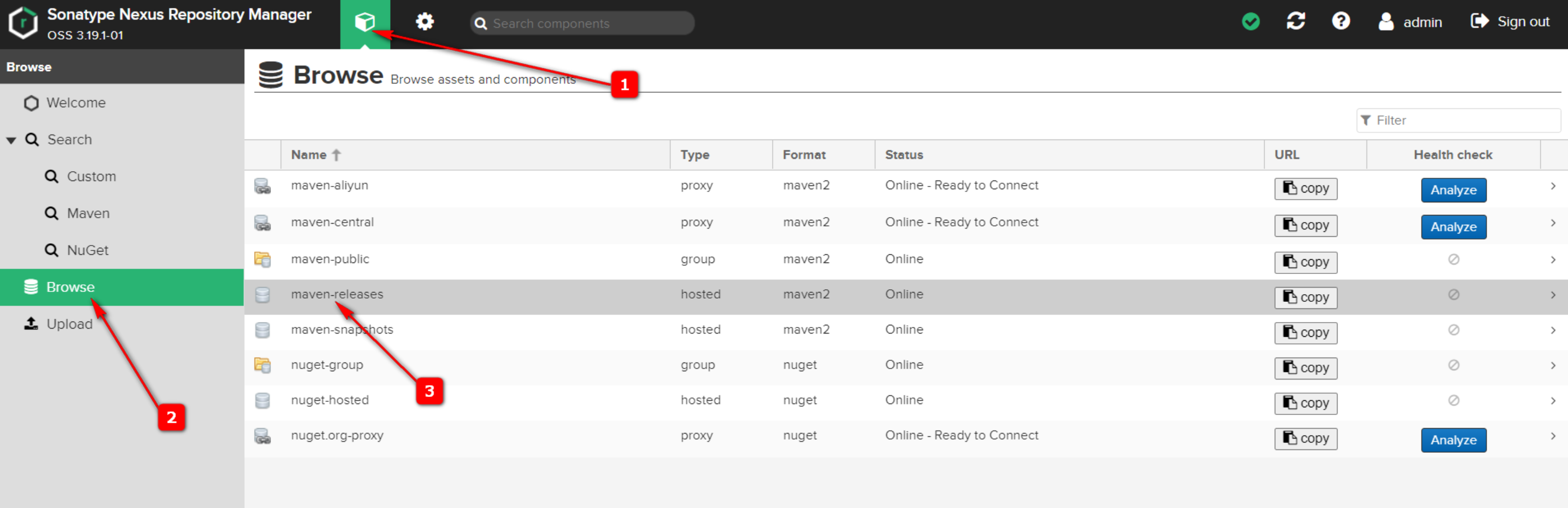Copy URL of maven-snapshots
1568x508 pixels.
click(1306, 333)
